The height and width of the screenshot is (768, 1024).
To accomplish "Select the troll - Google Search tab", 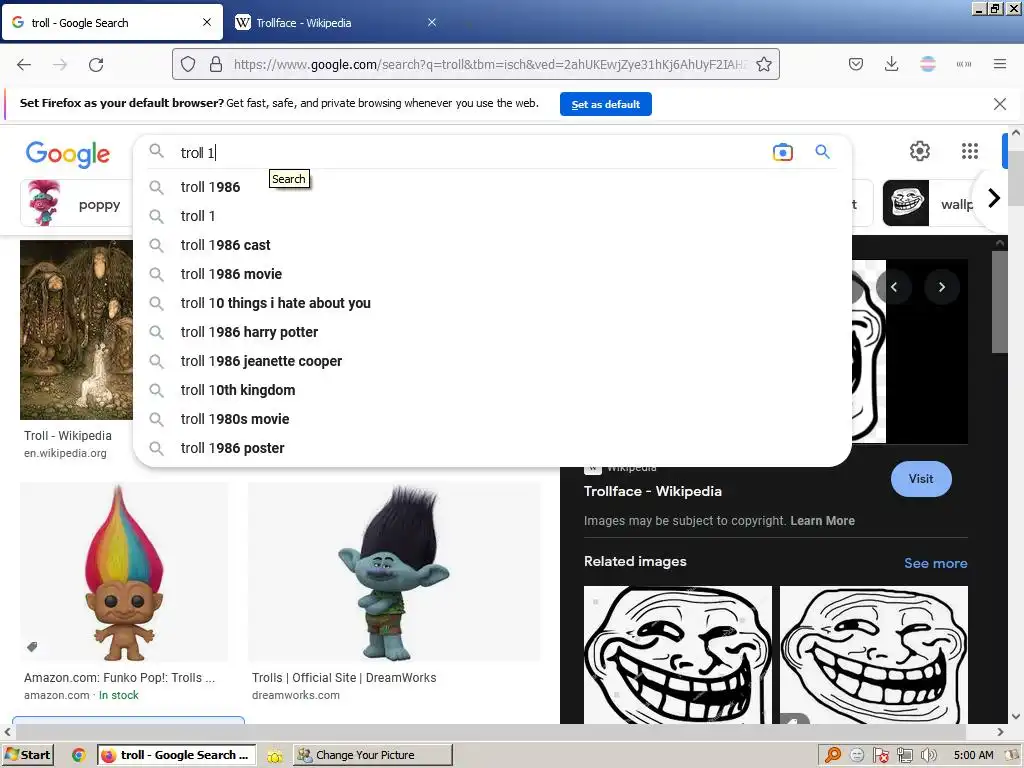I will click(x=112, y=22).
